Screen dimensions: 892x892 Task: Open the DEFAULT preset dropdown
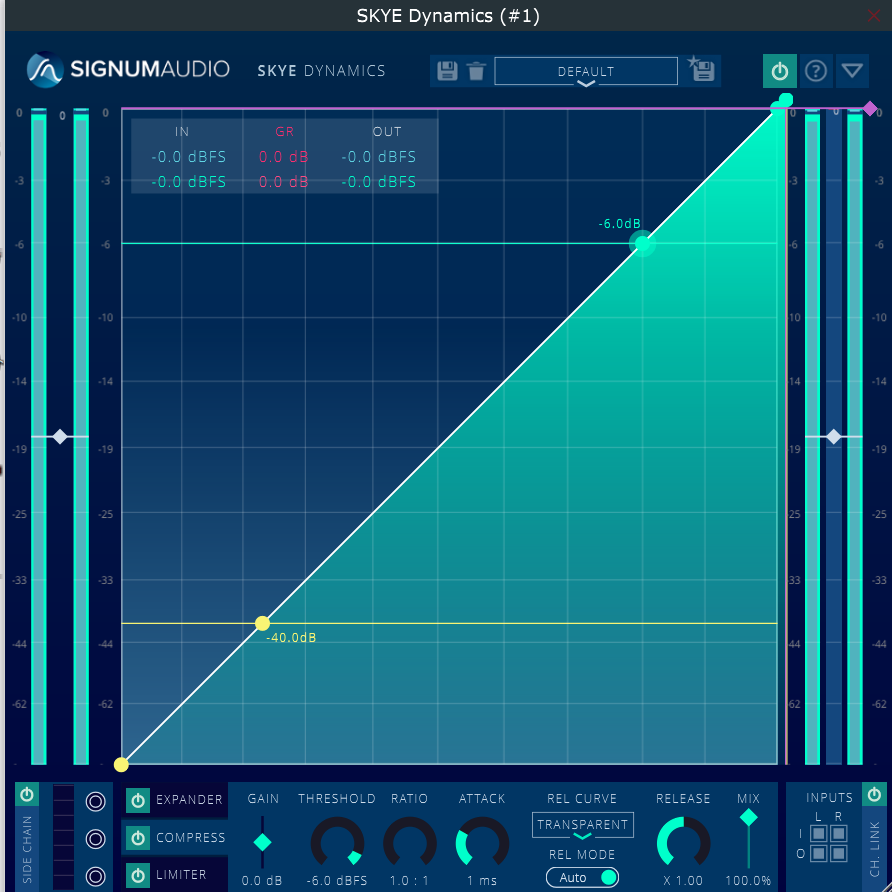pos(586,71)
